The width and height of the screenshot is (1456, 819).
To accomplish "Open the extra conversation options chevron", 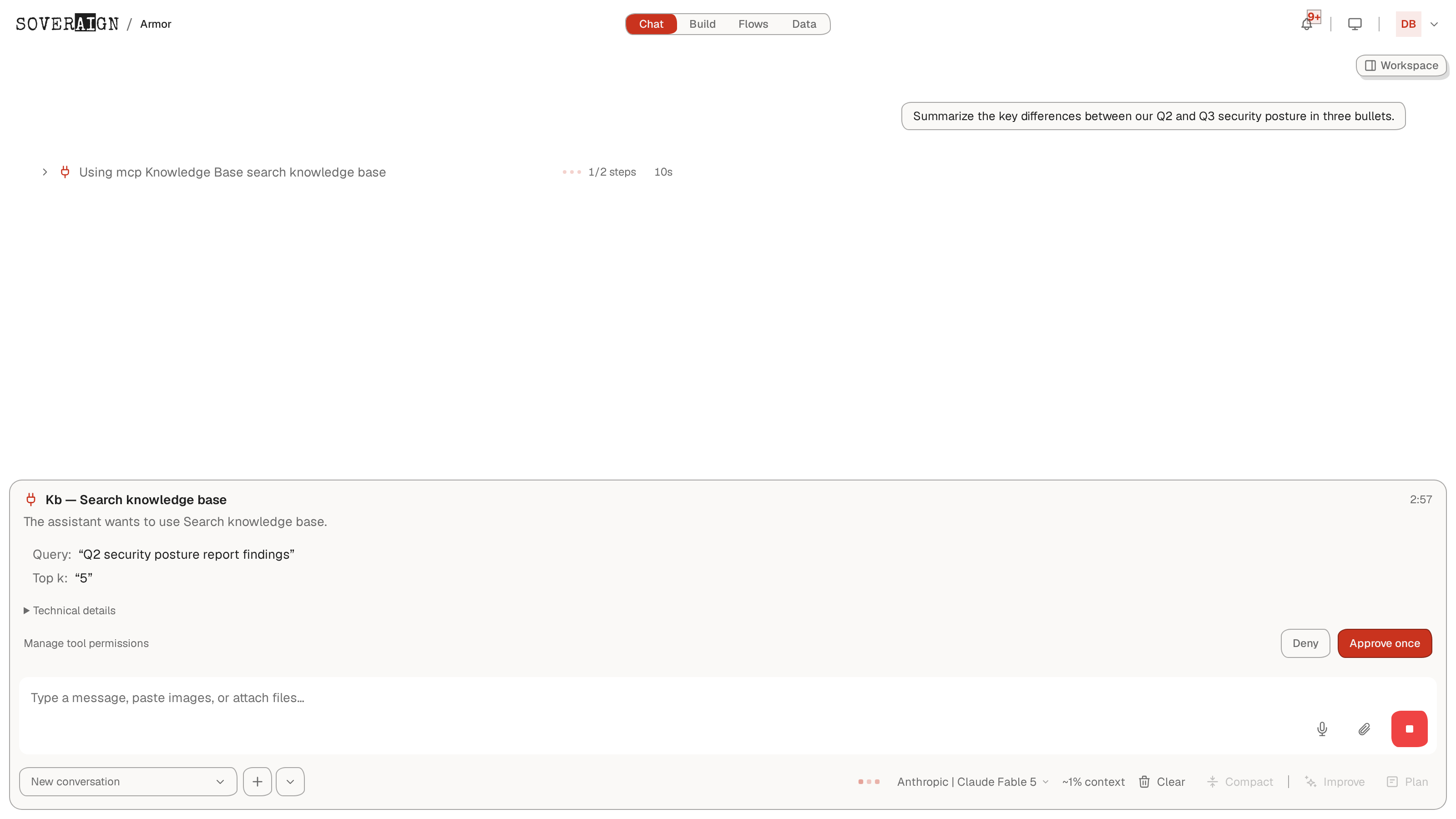I will (x=290, y=782).
